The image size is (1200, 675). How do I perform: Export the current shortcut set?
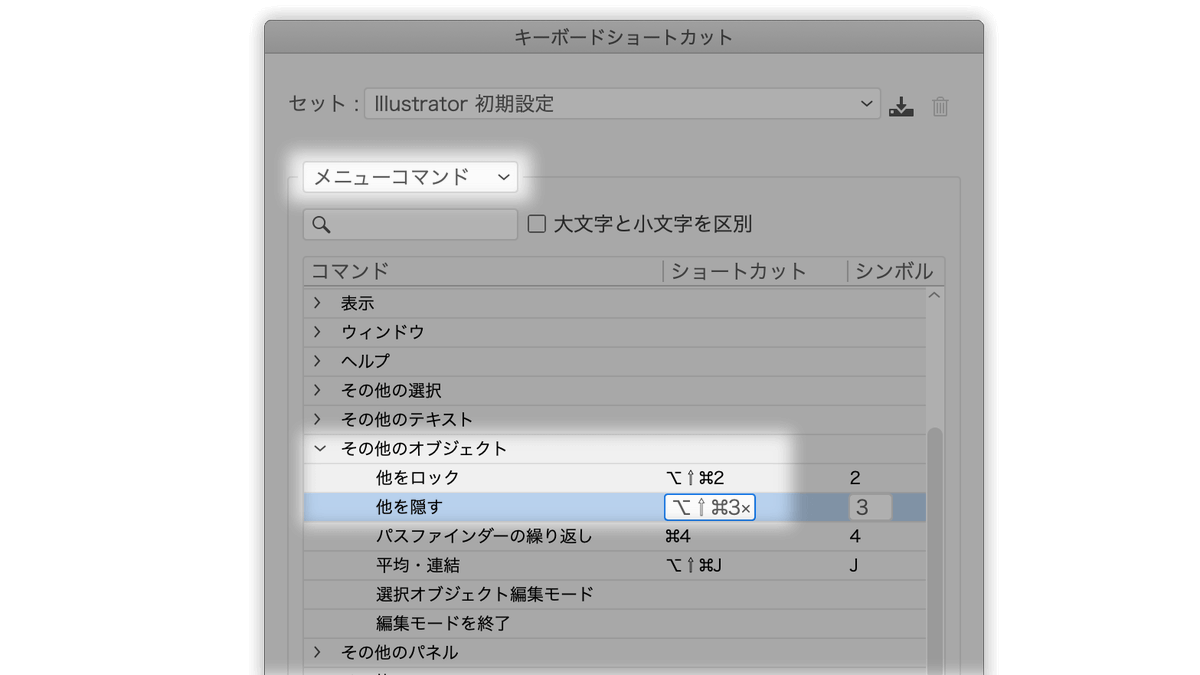(x=901, y=104)
